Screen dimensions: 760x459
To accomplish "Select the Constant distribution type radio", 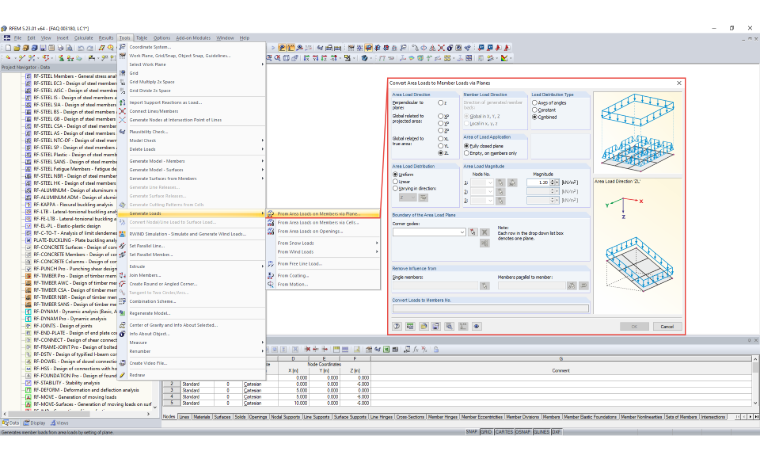I will point(535,110).
